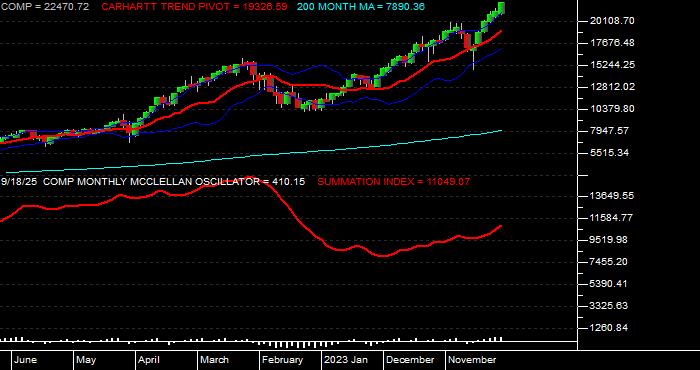This screenshot has width=700, height=370.
Task: Click the June month label on timeline
Action: [25, 360]
